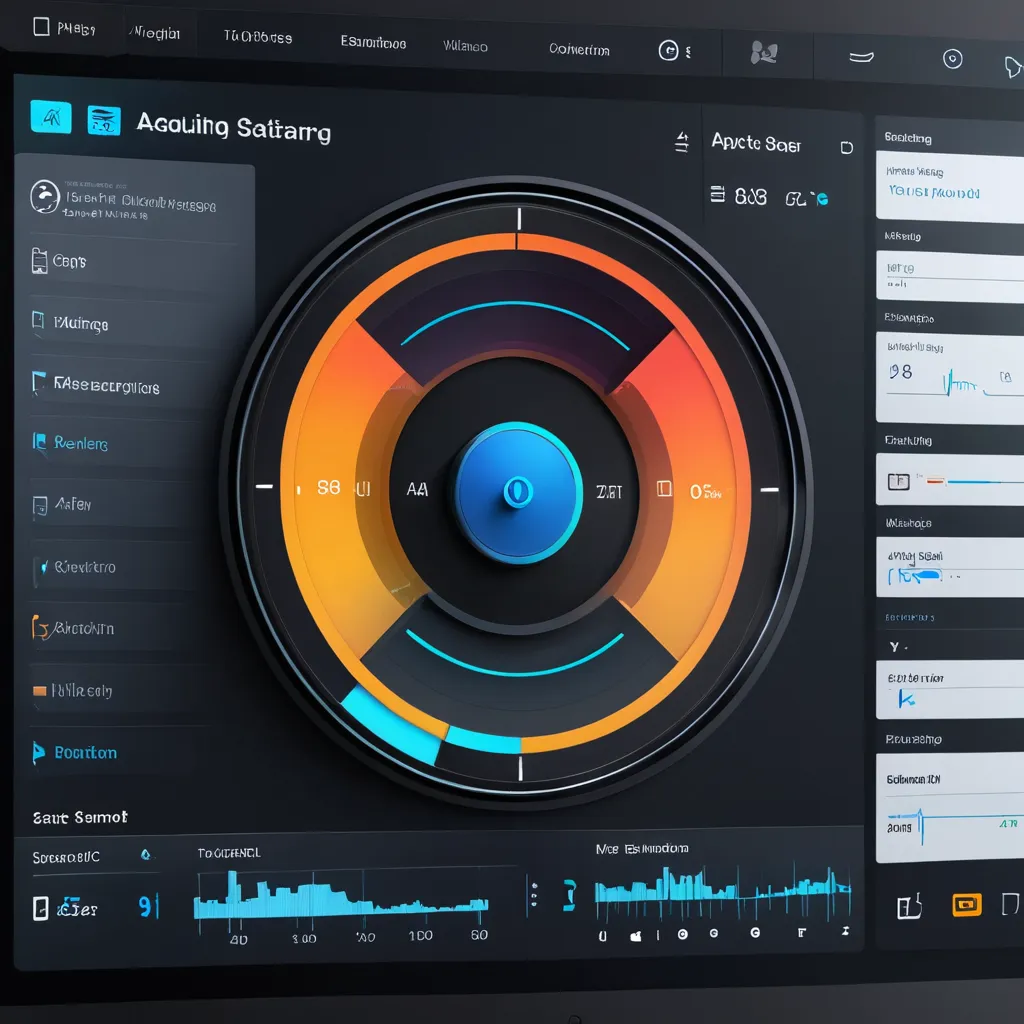Click the Mce Eslindom waveform graph
Screen dimensions: 1024x1024
pos(723,889)
